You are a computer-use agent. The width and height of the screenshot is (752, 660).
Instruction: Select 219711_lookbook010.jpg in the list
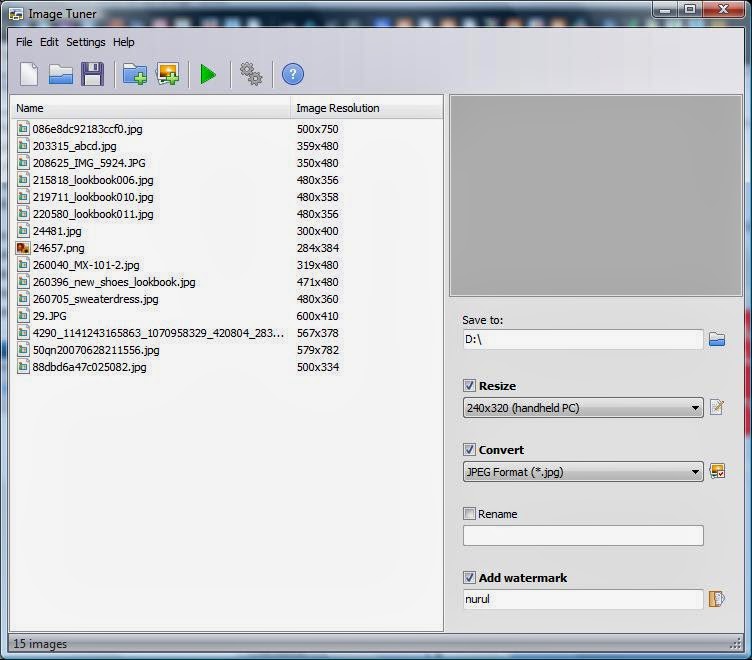(93, 197)
